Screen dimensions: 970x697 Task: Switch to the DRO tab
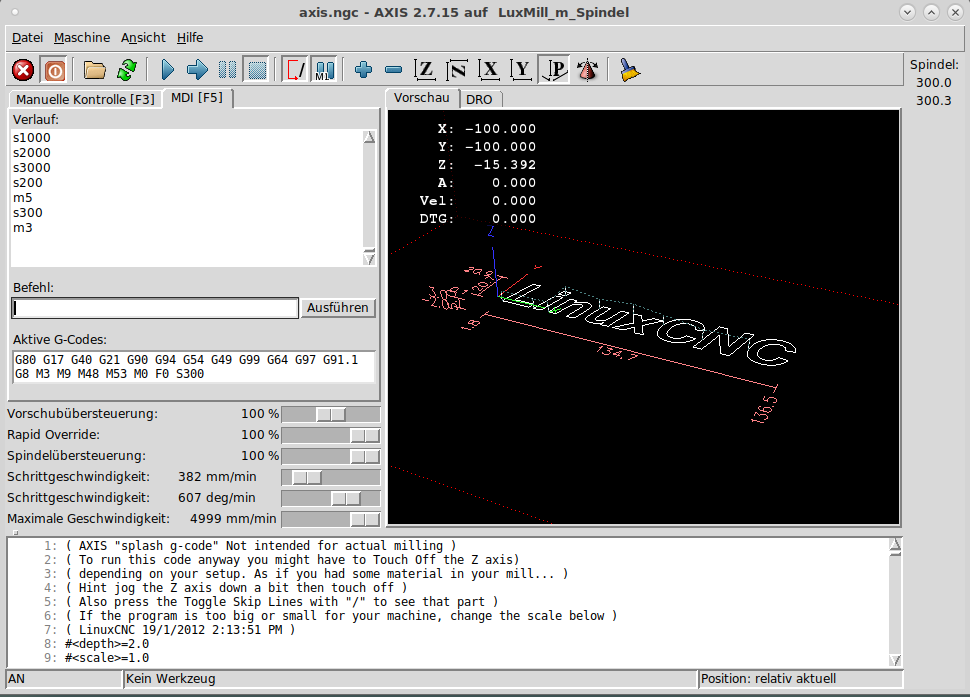479,99
